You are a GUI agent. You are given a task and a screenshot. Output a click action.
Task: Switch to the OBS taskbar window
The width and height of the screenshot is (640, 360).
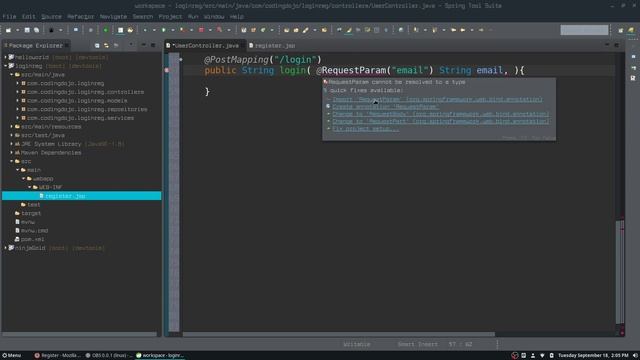coord(109,356)
